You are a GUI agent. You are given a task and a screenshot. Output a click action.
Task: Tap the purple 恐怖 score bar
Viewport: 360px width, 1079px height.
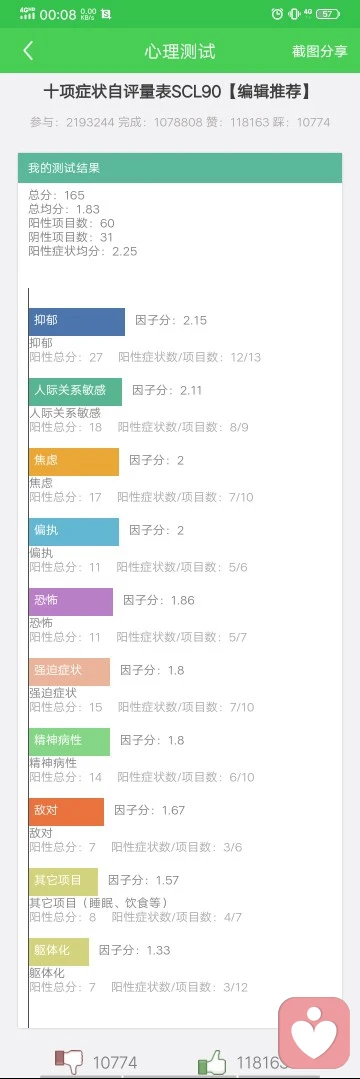(71, 601)
